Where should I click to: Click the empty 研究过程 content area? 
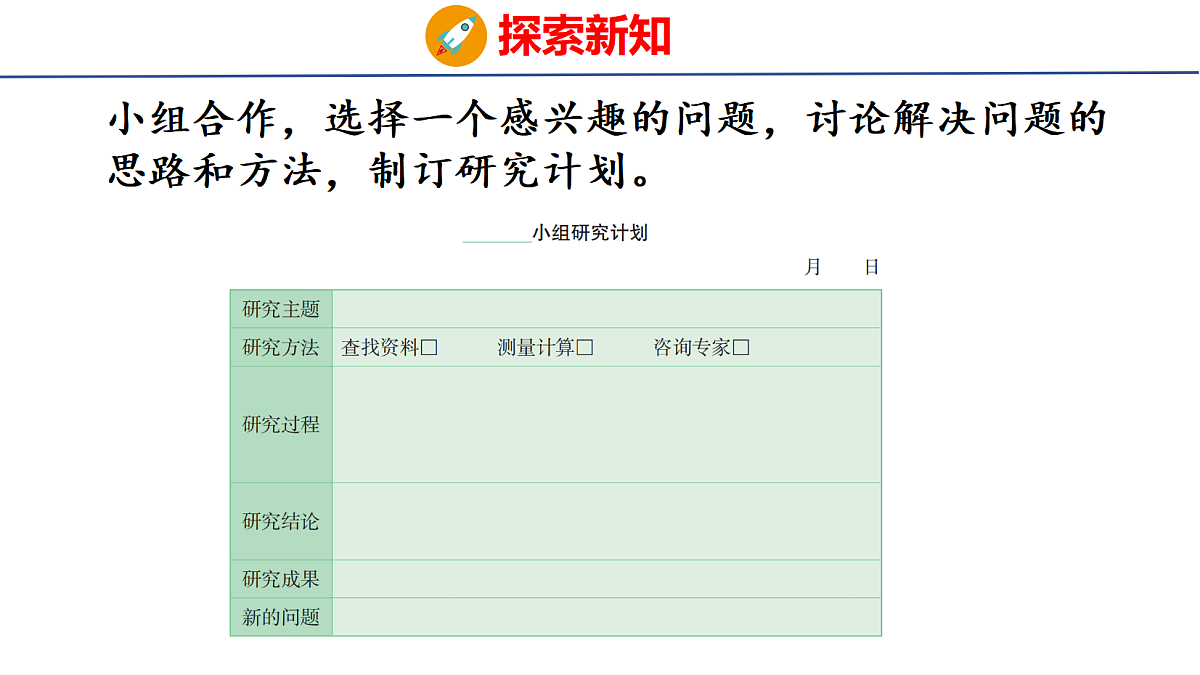pos(607,425)
